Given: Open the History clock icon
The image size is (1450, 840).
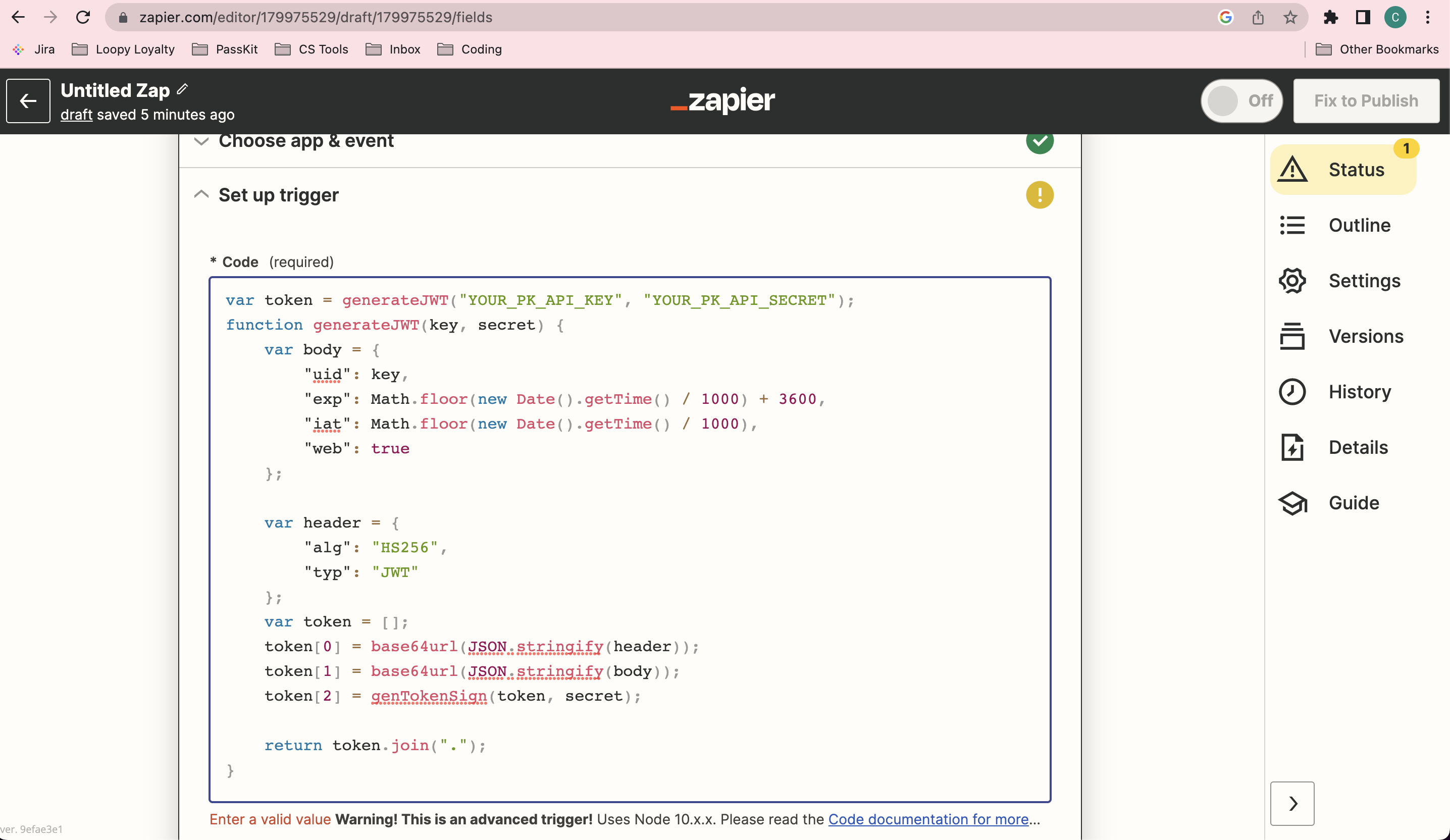Looking at the screenshot, I should (1292, 392).
